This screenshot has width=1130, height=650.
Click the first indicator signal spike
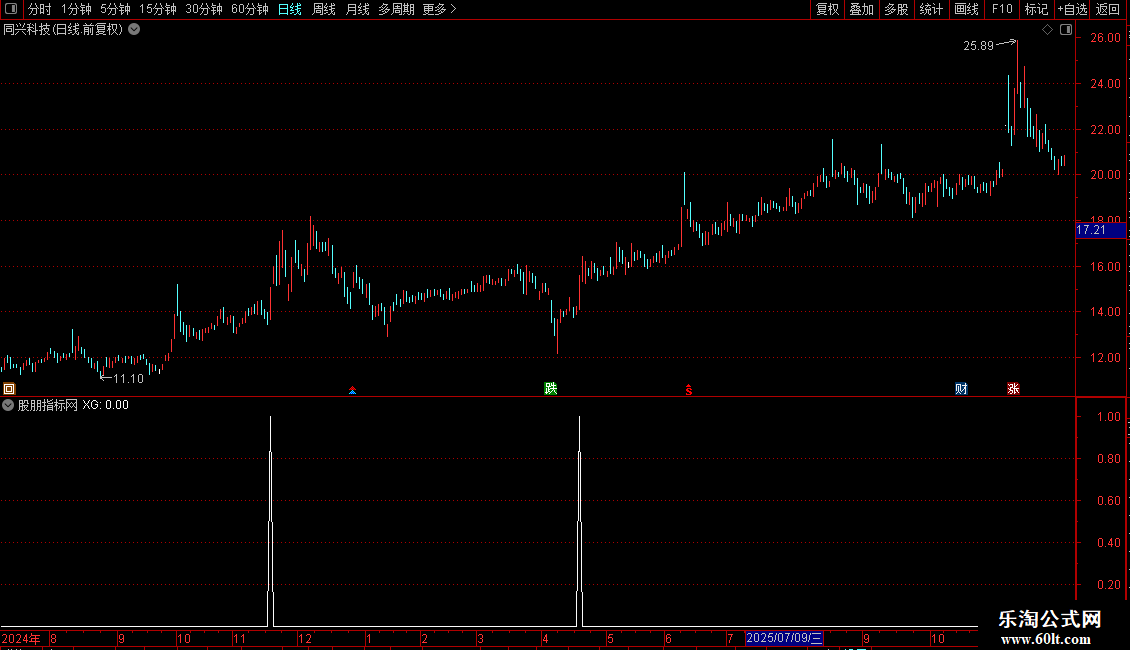[270, 521]
